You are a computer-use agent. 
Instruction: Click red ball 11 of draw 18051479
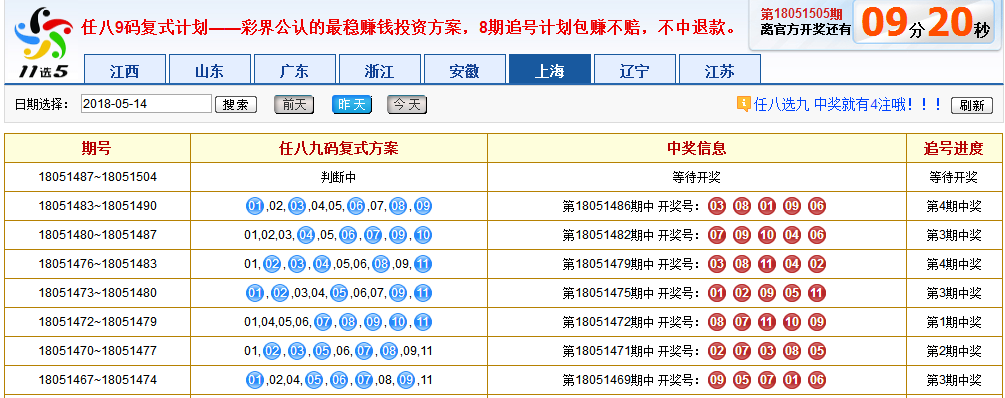click(767, 264)
